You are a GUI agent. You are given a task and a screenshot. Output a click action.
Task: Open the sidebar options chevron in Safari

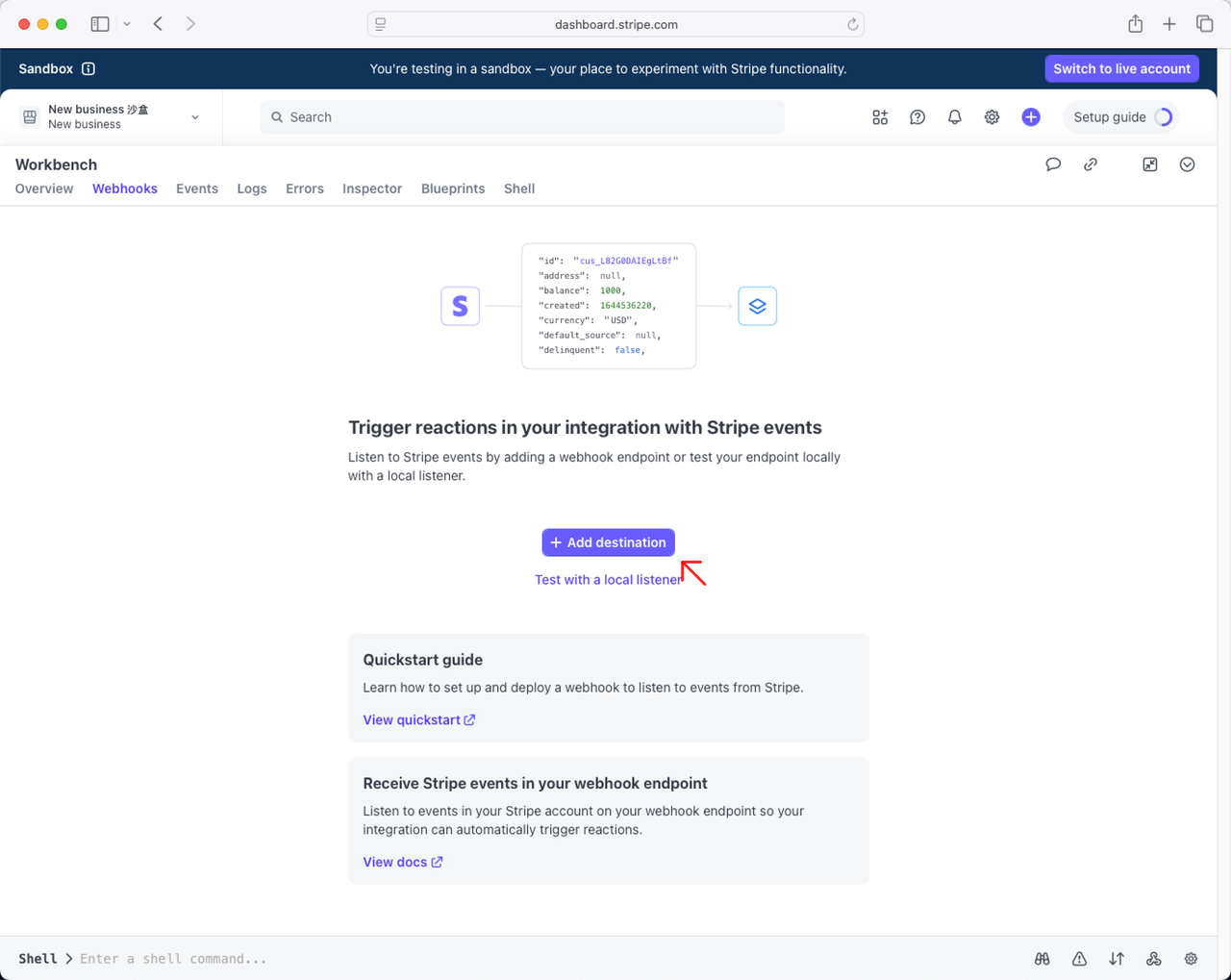(x=127, y=24)
